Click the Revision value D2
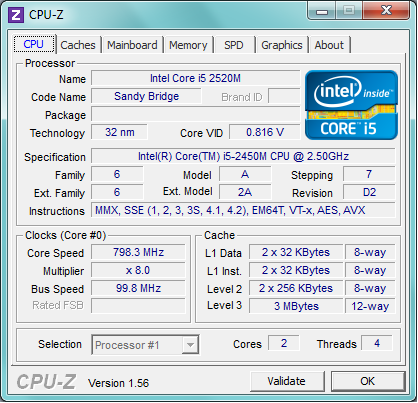418x403 pixels. pyautogui.click(x=369, y=192)
